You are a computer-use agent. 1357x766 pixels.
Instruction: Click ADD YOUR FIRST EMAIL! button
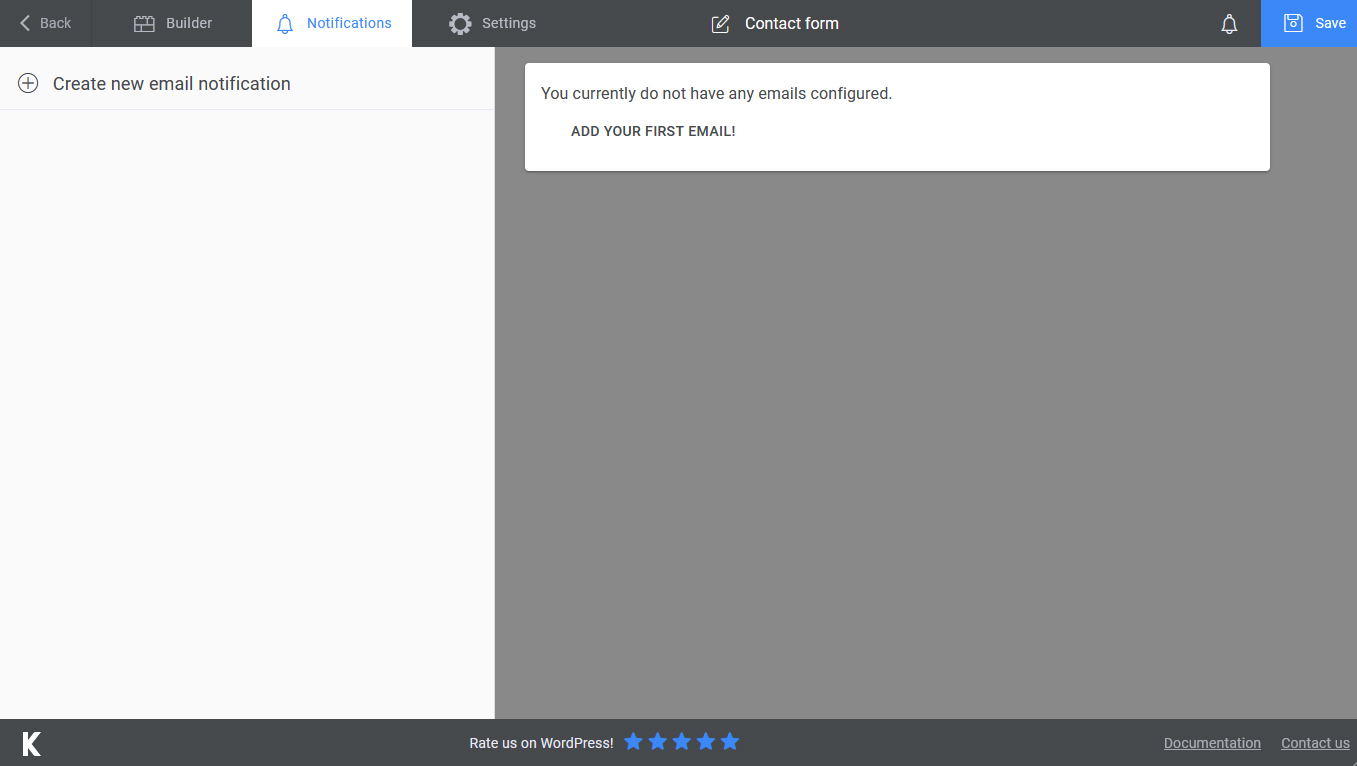[653, 131]
